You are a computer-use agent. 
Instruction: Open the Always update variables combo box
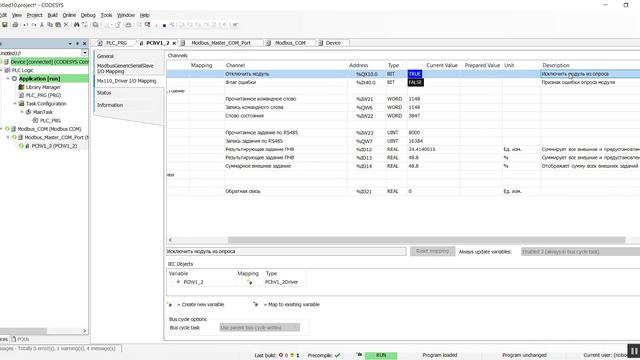(580, 251)
